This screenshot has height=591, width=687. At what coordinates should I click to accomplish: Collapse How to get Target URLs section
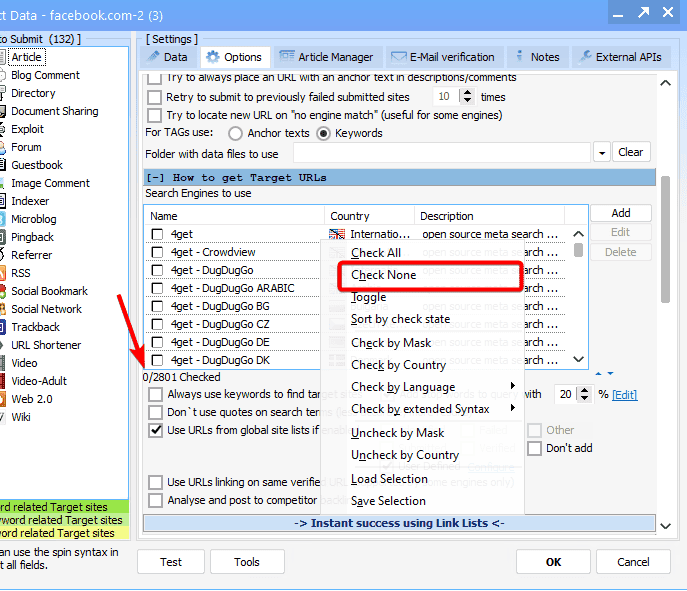(155, 177)
